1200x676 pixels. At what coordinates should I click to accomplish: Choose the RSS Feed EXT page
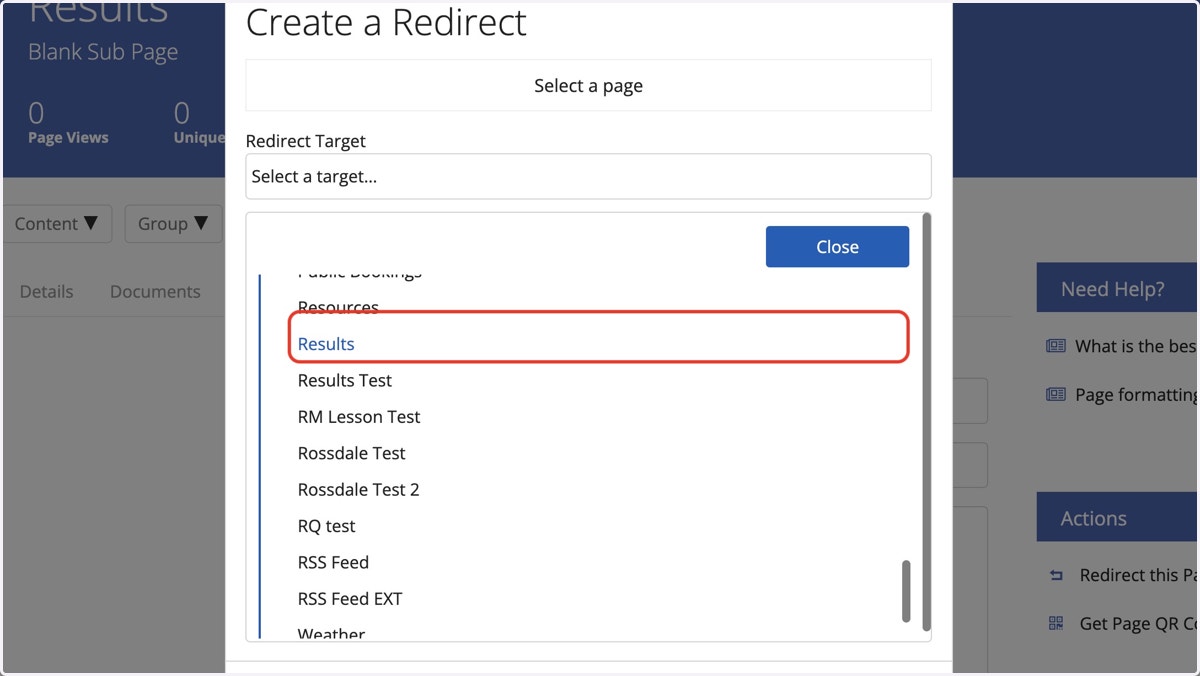click(350, 599)
